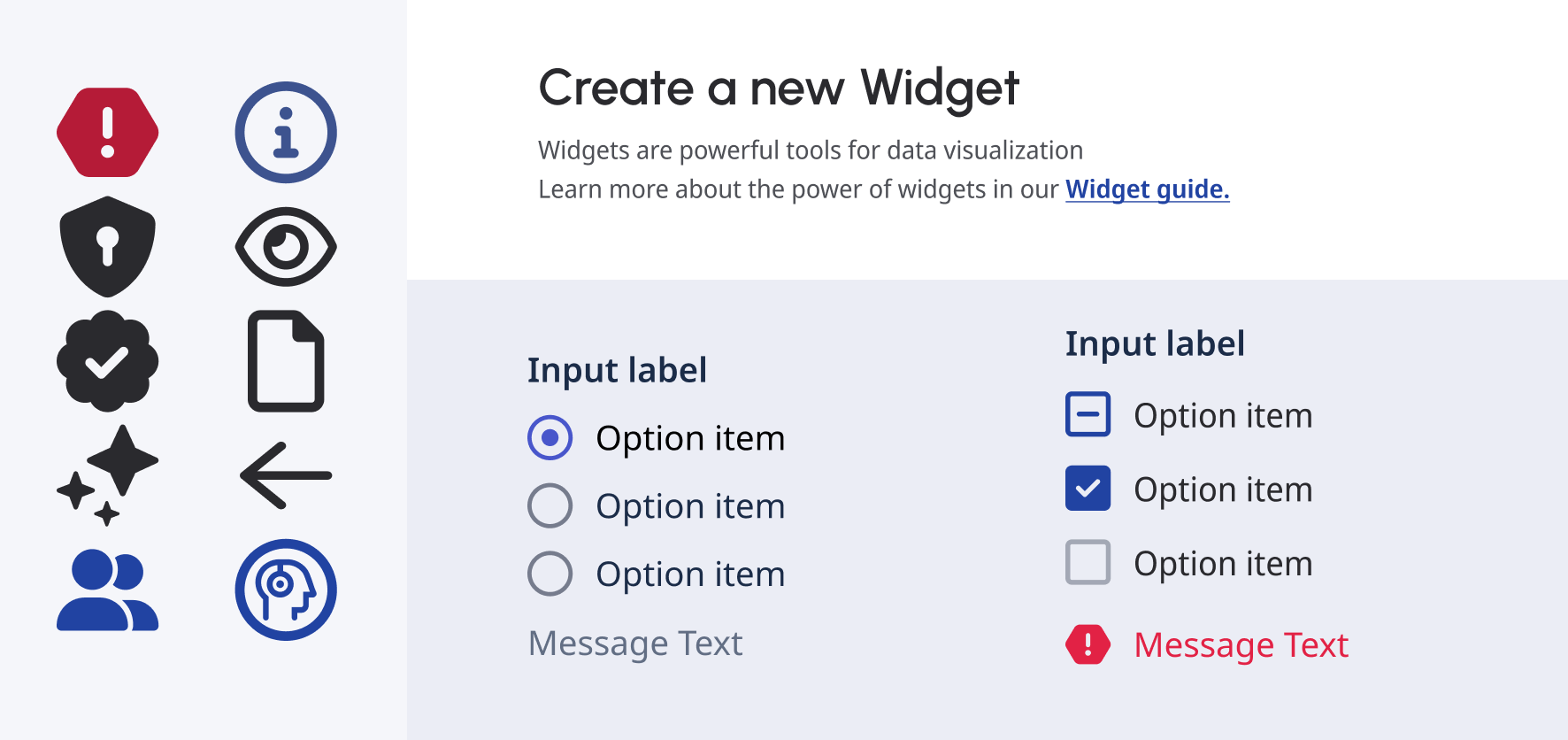Screen dimensions: 1568x740
Task: Click the Create a new Widget heading
Action: [x=779, y=89]
